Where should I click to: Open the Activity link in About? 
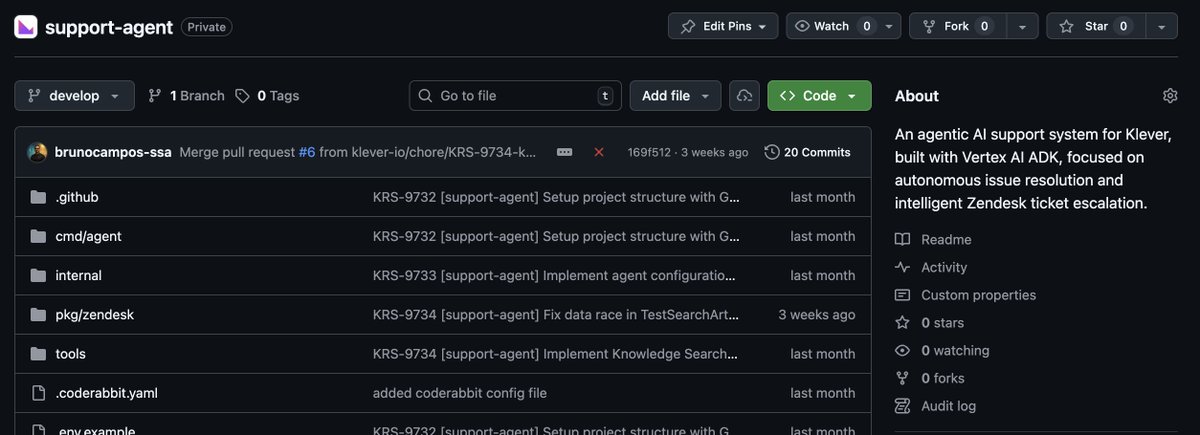[x=944, y=267]
